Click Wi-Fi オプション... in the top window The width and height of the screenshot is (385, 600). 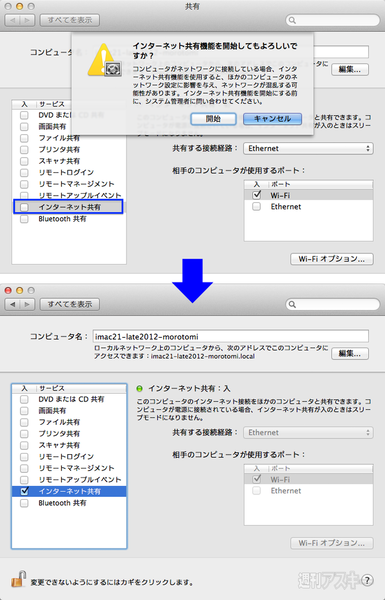331,259
